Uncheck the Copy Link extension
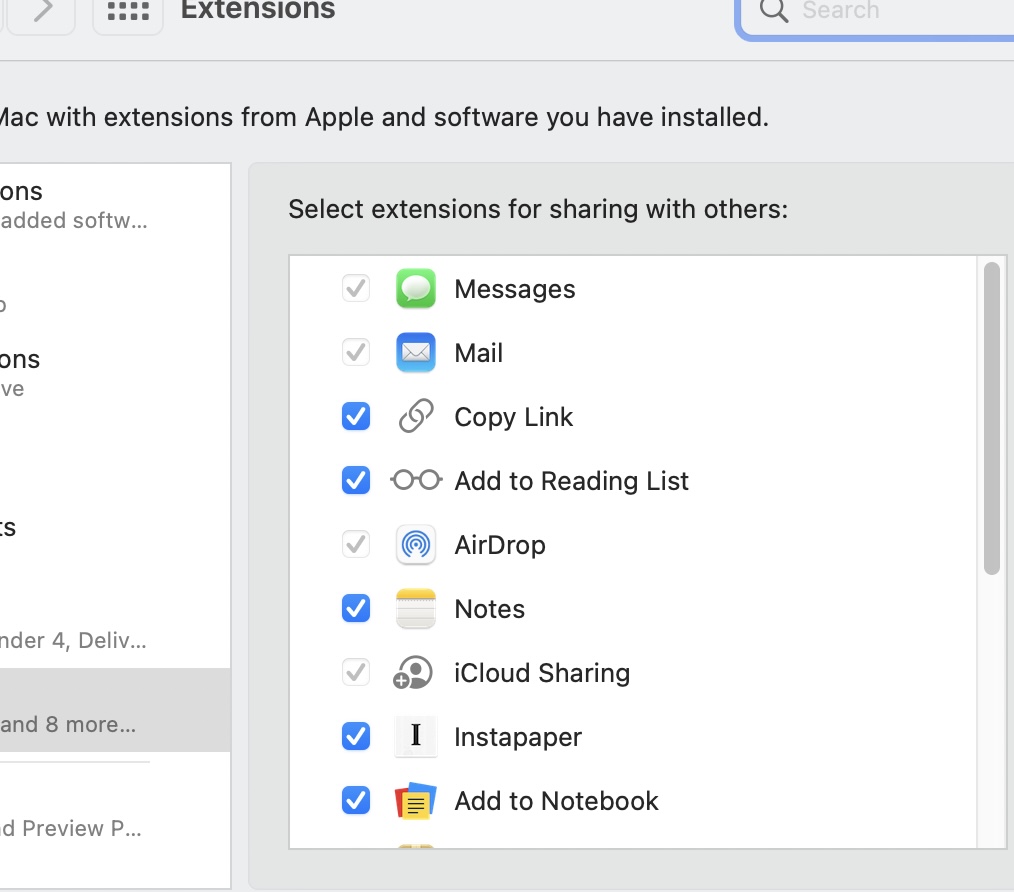Image resolution: width=1014 pixels, height=892 pixels. 356,416
